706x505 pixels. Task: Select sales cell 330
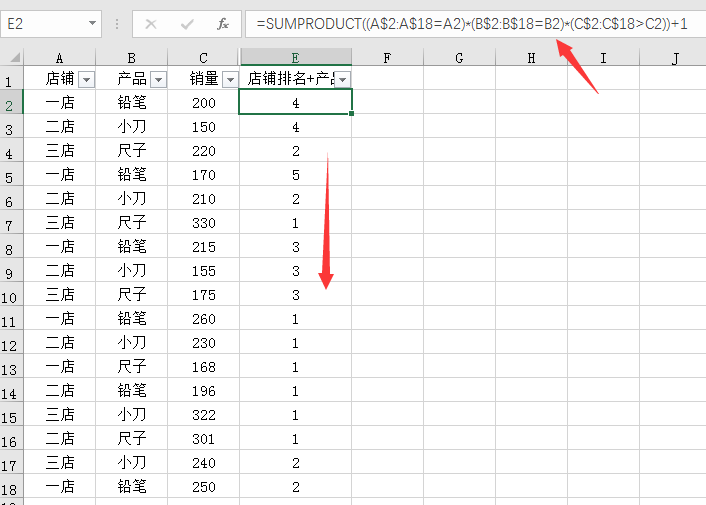(204, 223)
